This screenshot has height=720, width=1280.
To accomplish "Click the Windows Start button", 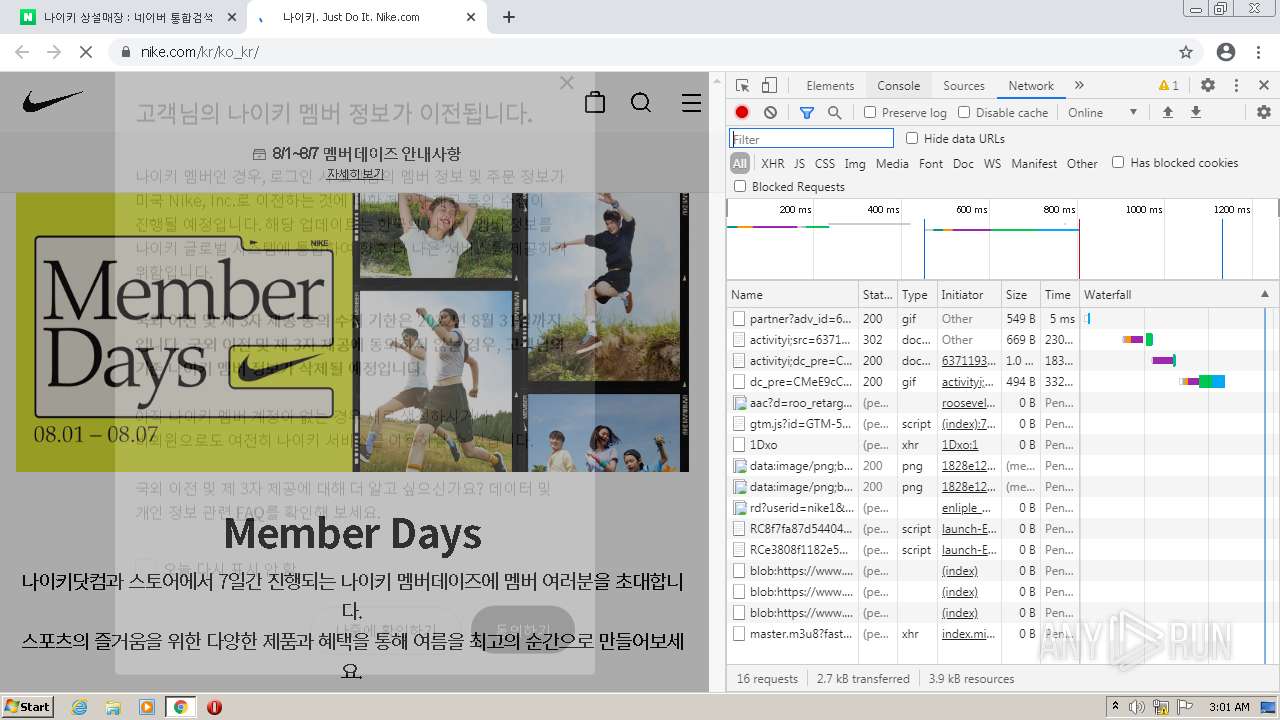I will pos(28,707).
